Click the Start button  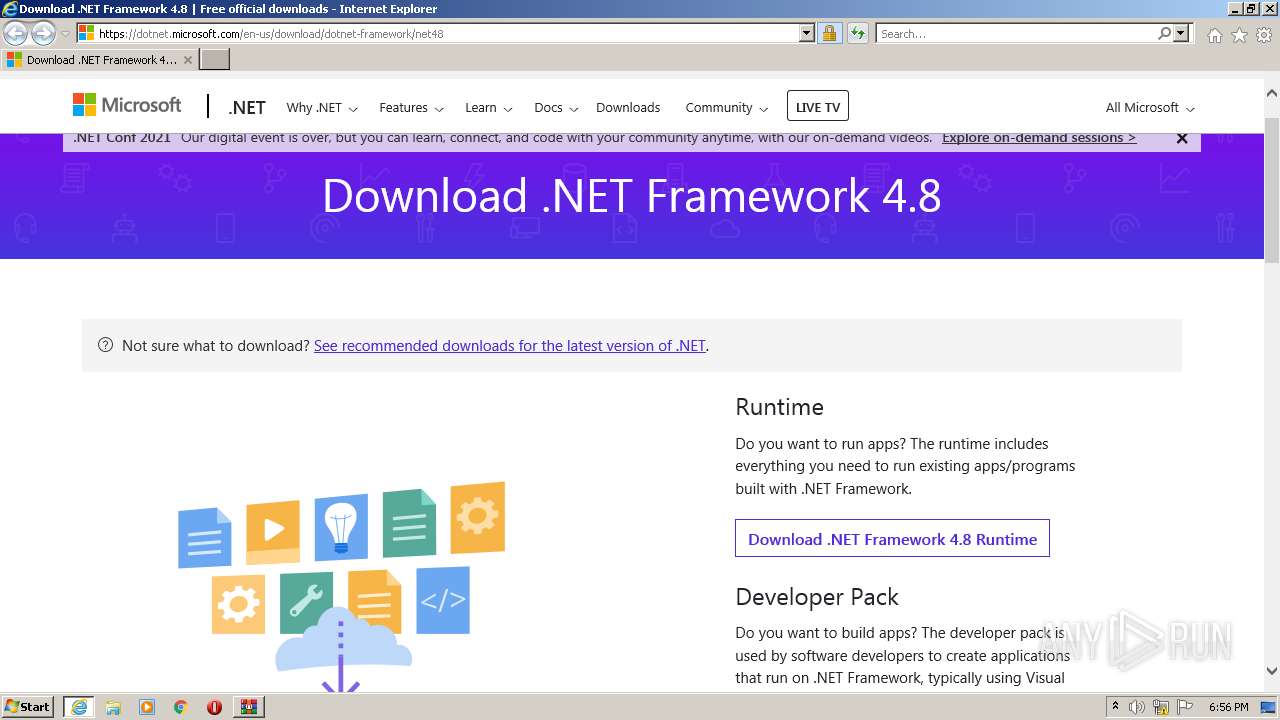[x=27, y=707]
